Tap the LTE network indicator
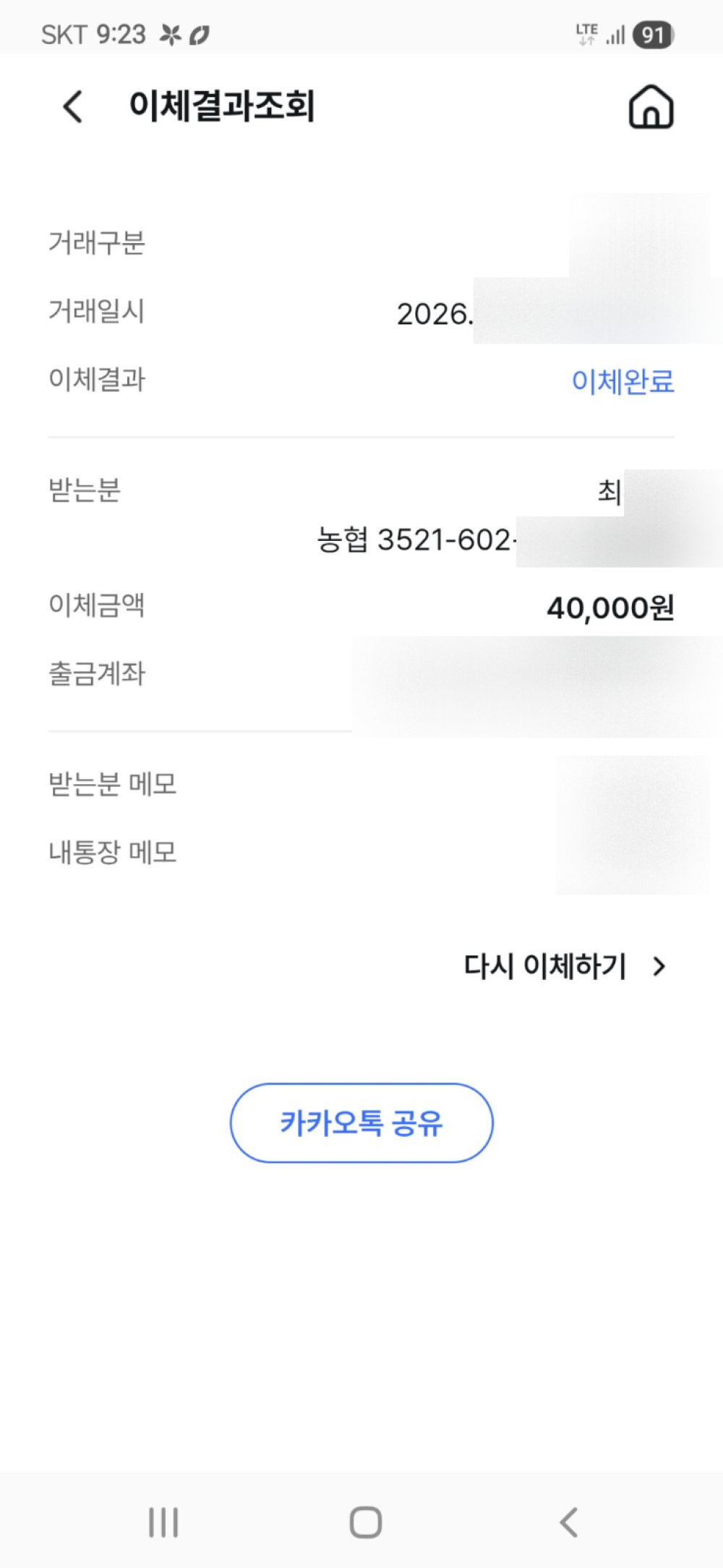Image resolution: width=723 pixels, height=1568 pixels. 586,34
